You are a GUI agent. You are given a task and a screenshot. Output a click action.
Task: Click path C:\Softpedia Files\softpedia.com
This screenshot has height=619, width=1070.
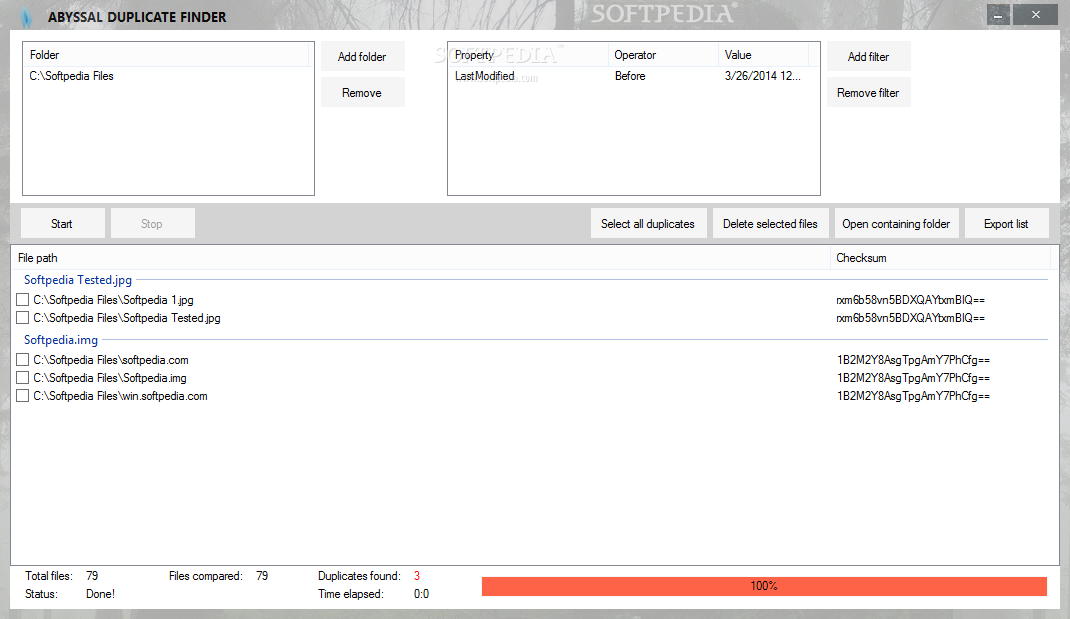pyautogui.click(x=111, y=360)
